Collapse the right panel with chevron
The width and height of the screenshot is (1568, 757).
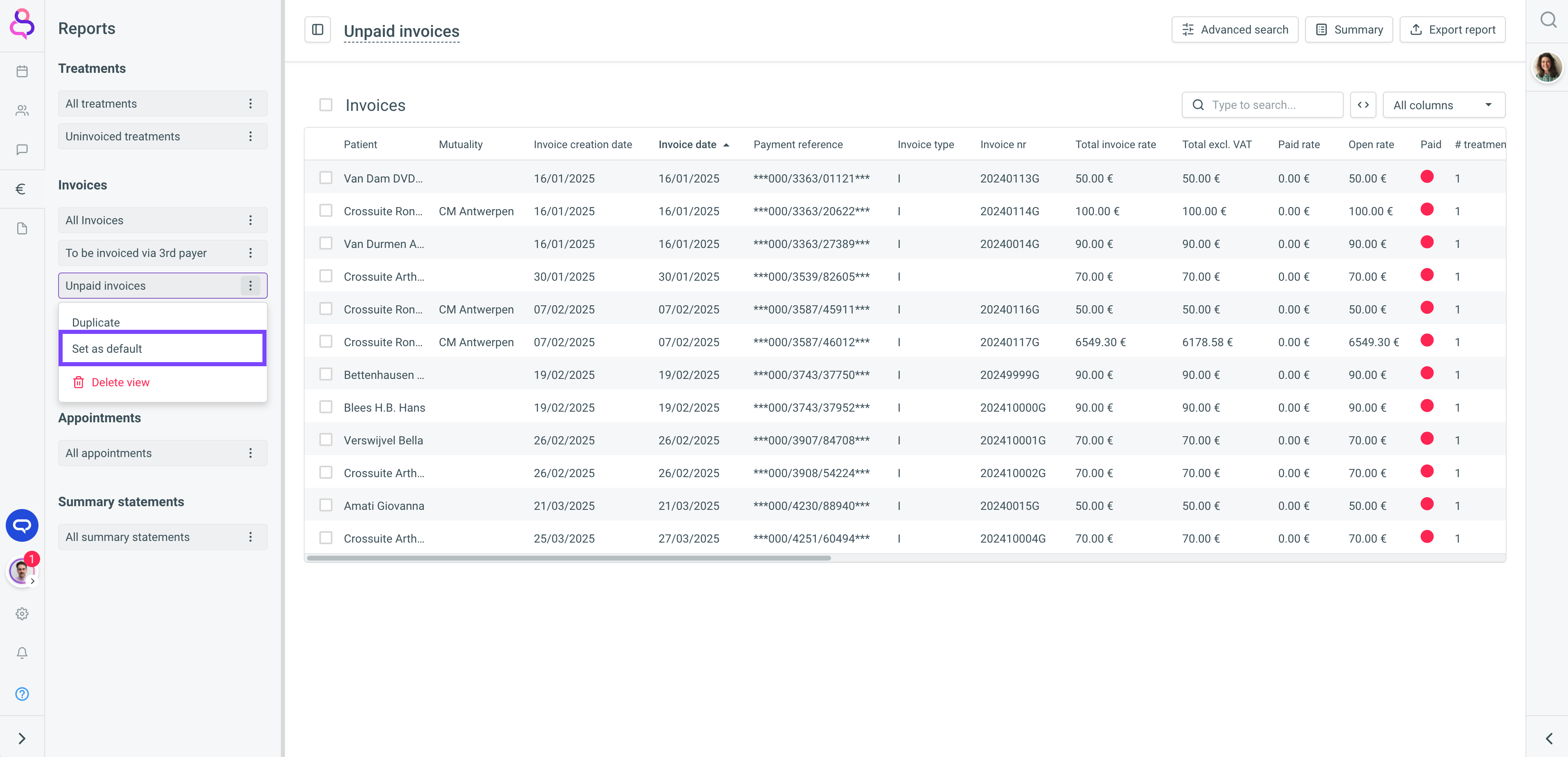1548,738
